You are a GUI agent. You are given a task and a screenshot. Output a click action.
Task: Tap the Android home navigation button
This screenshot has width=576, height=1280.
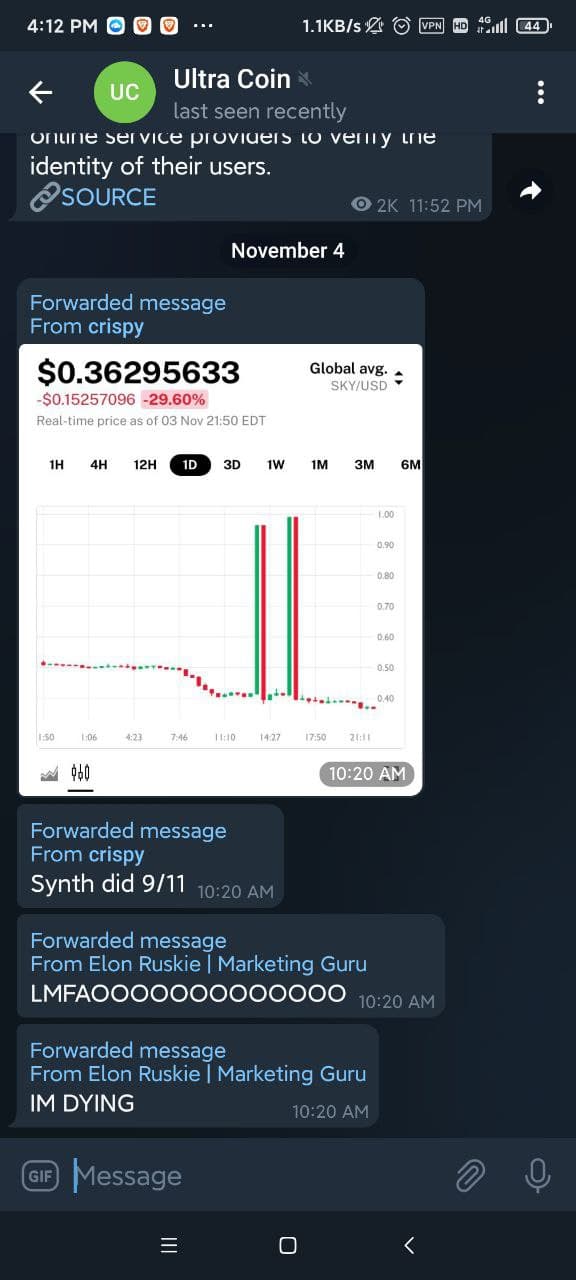(x=288, y=1245)
